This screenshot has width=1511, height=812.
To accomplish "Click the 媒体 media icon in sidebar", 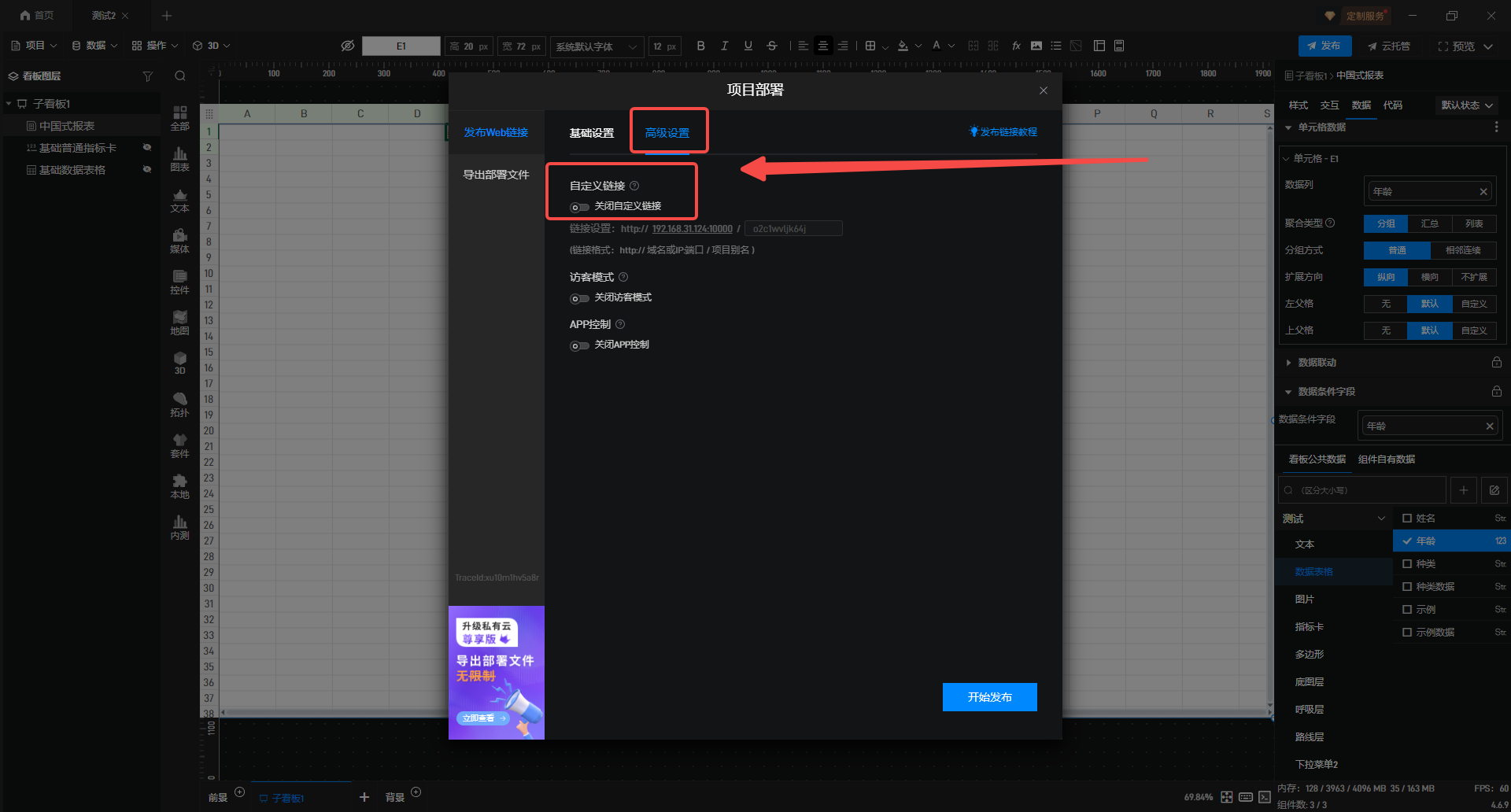I will click(x=179, y=241).
